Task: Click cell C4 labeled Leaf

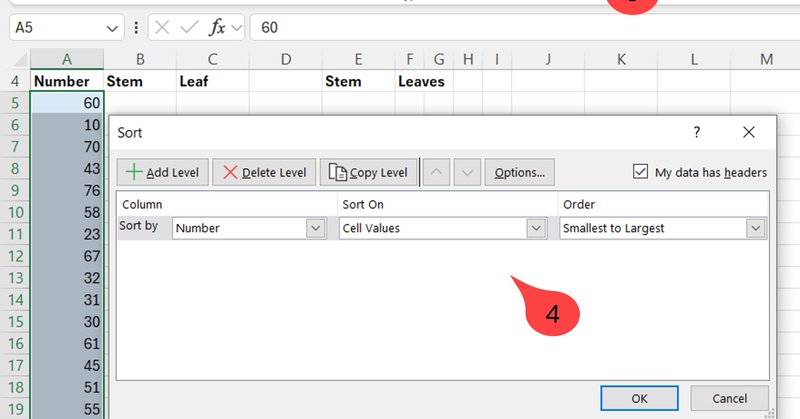Action: point(213,81)
